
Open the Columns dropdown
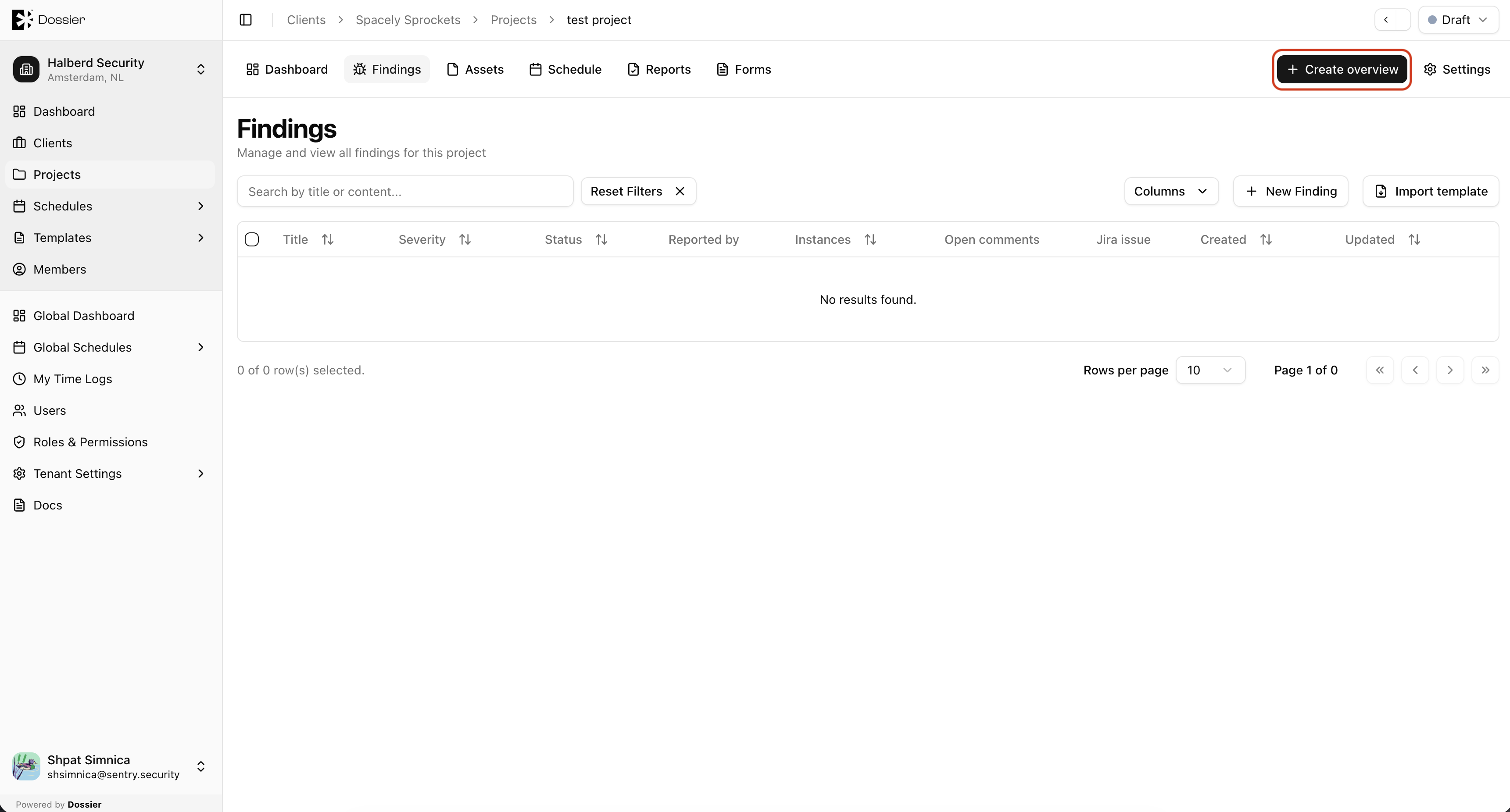(x=1171, y=192)
